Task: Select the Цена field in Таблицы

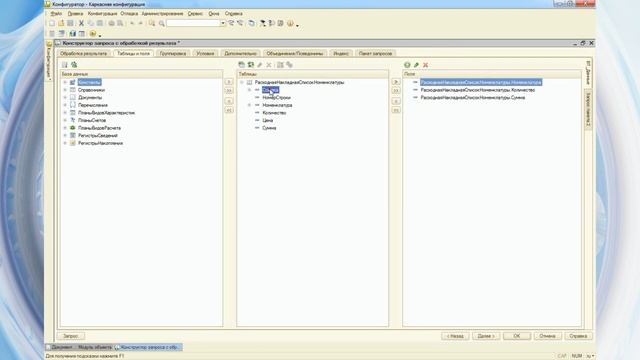Action: tap(268, 120)
